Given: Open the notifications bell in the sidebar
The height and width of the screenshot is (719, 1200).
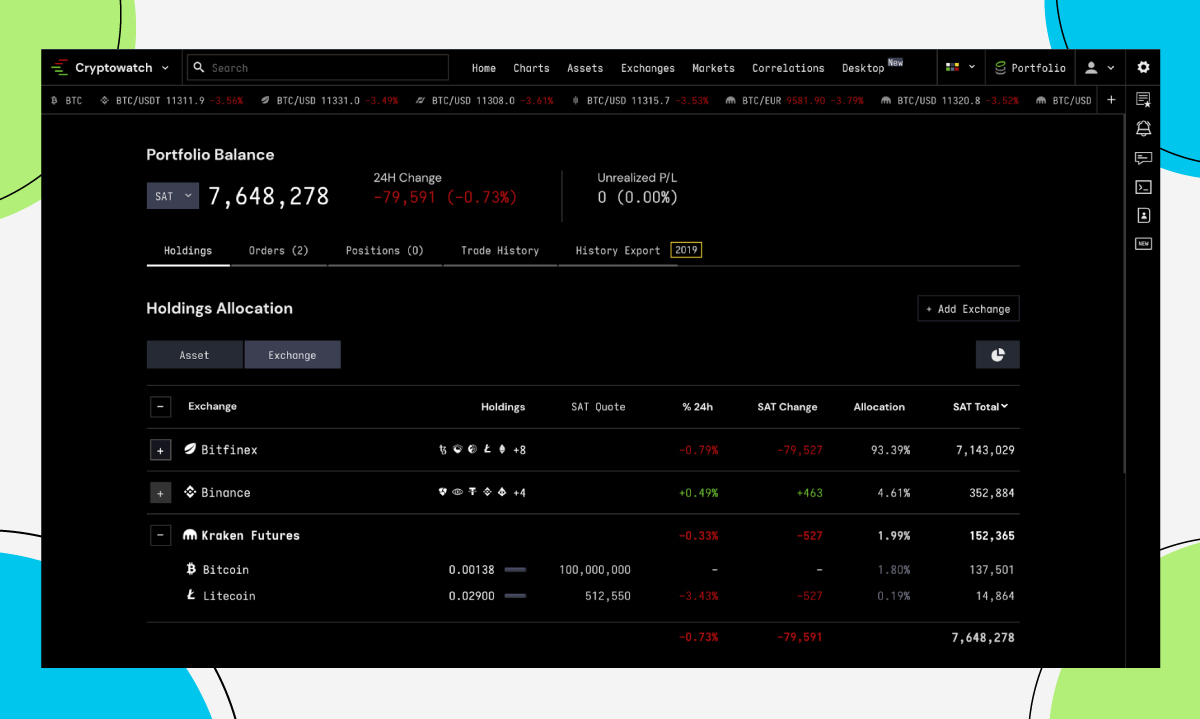Looking at the screenshot, I should 1143,128.
